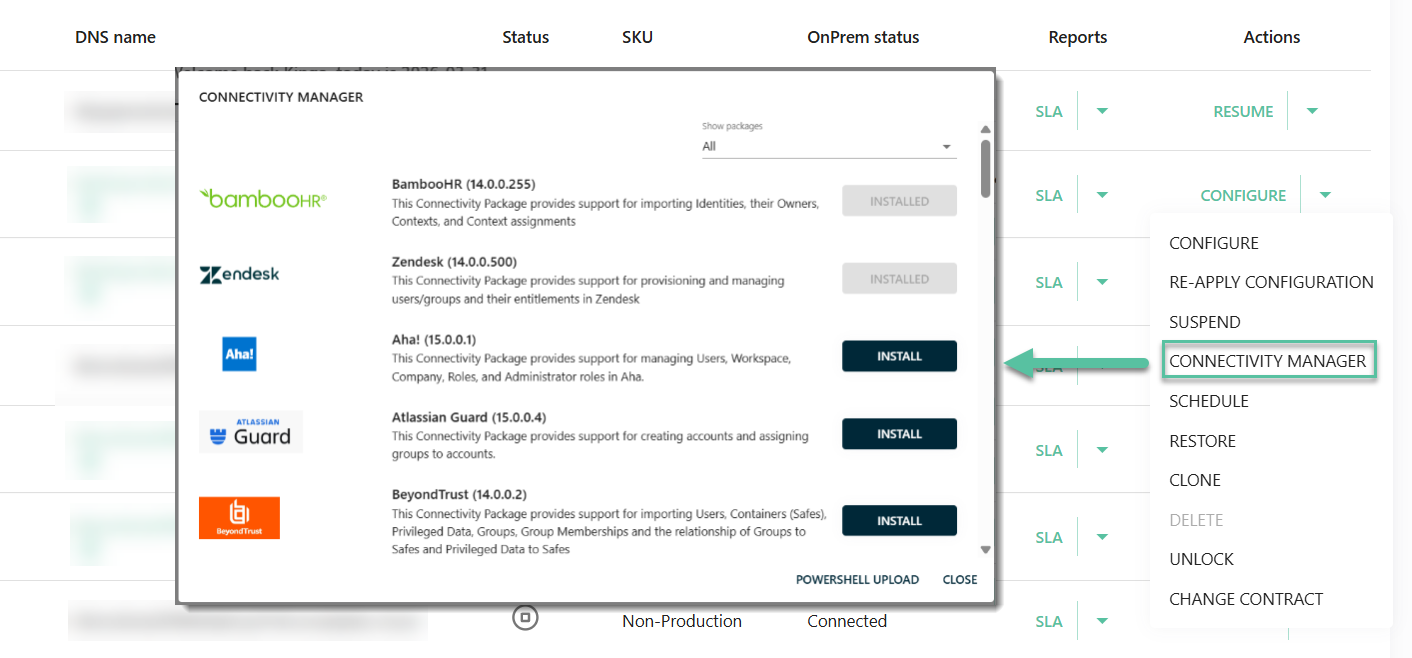Open SLA reports dropdown arrow in RESUME row

(1102, 111)
